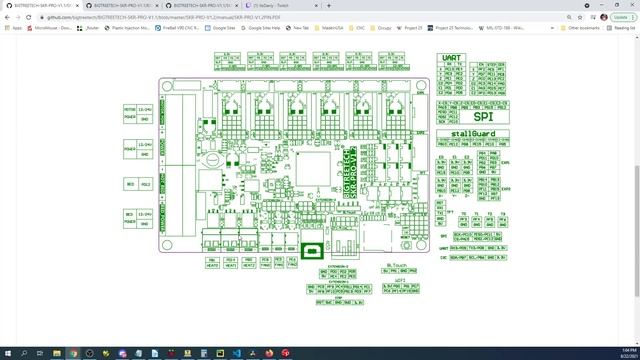
Task: Click the Chrome icon in the taskbar
Action: point(73,353)
